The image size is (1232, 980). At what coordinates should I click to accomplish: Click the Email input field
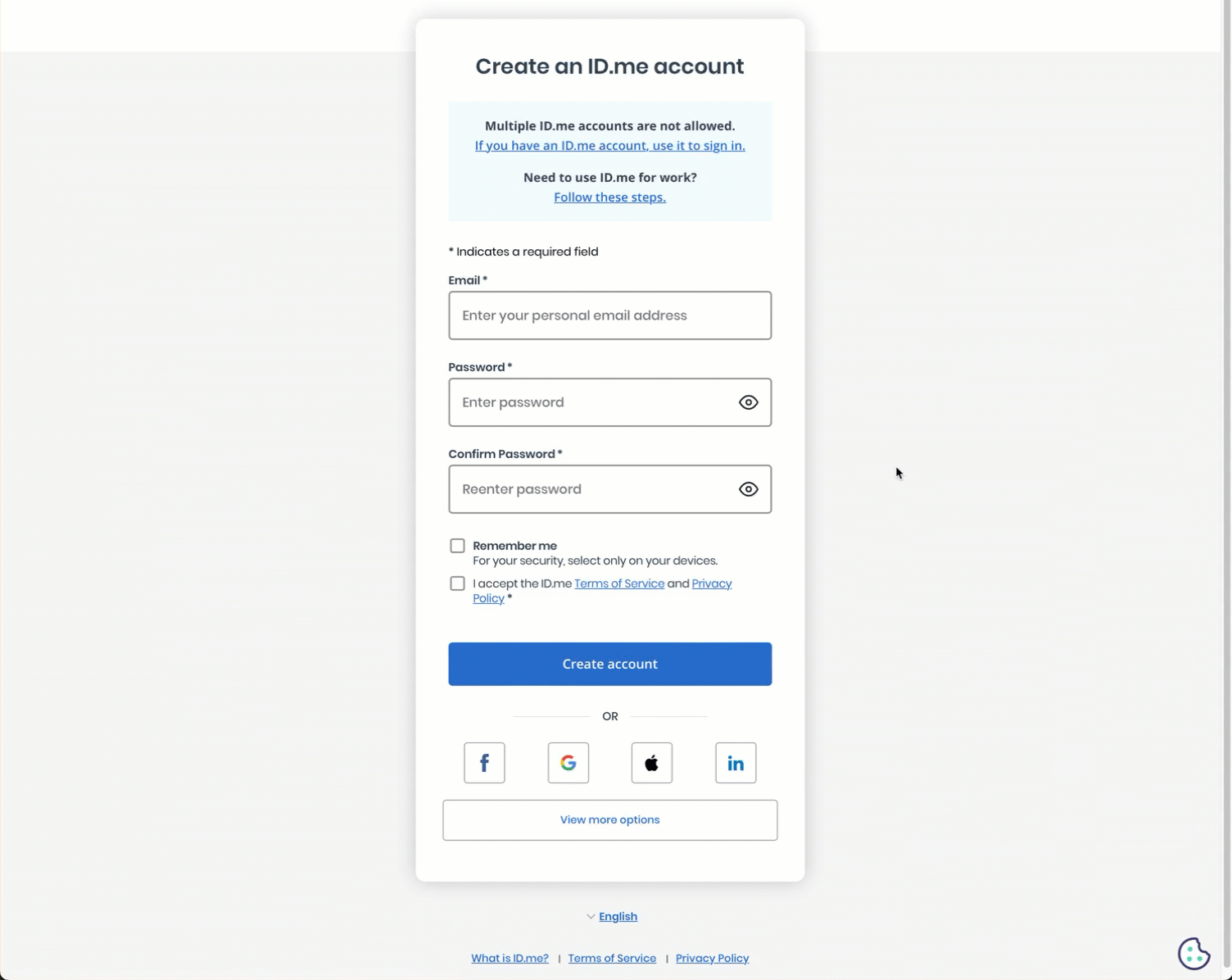click(x=609, y=315)
